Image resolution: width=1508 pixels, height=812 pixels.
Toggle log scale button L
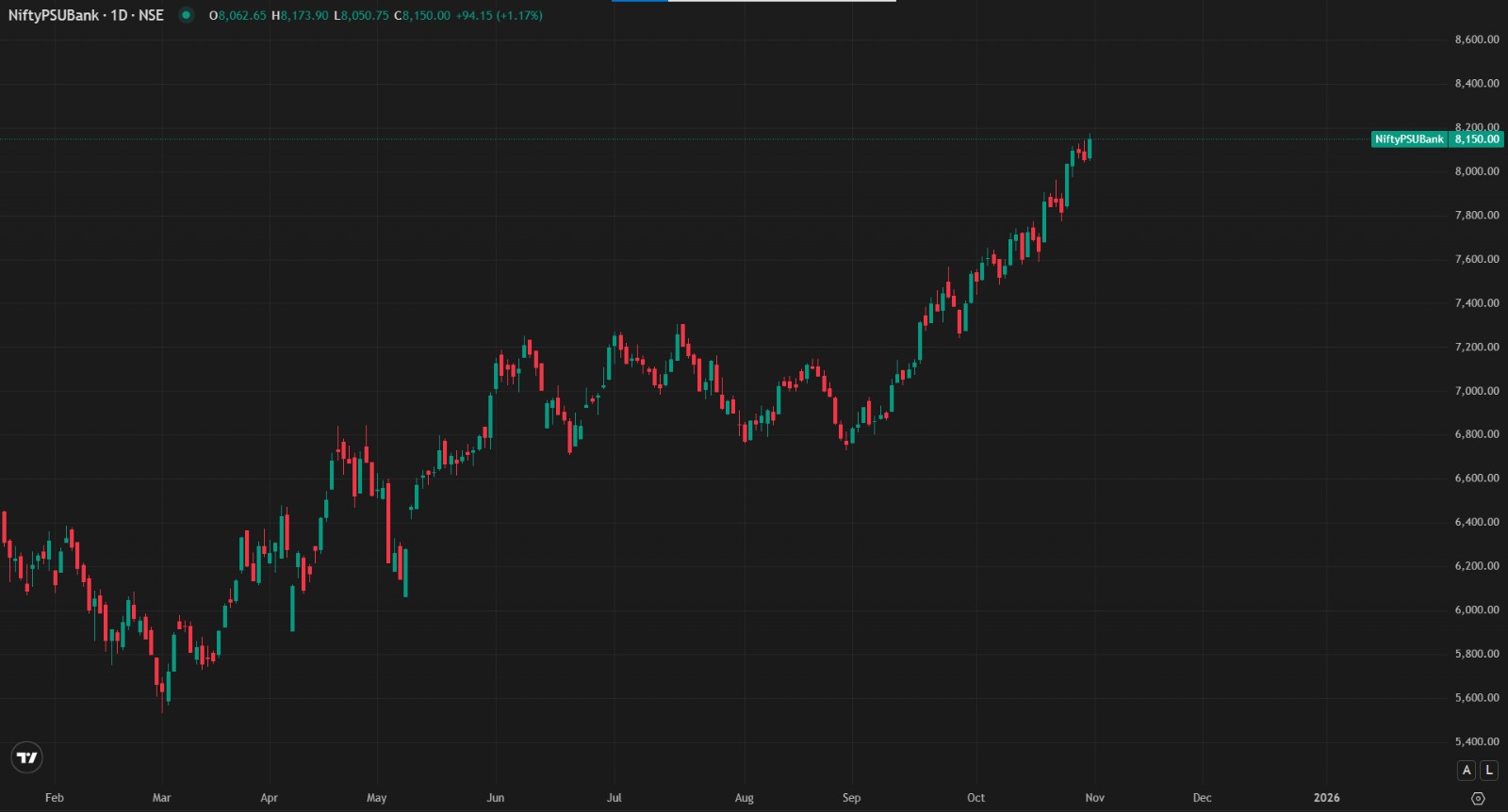tap(1489, 770)
